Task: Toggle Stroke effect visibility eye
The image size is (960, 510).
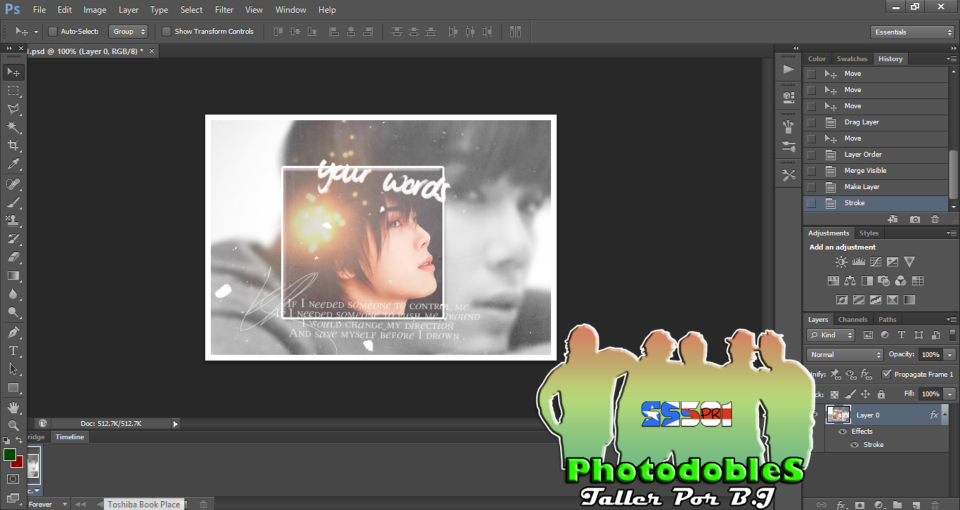Action: tap(854, 444)
